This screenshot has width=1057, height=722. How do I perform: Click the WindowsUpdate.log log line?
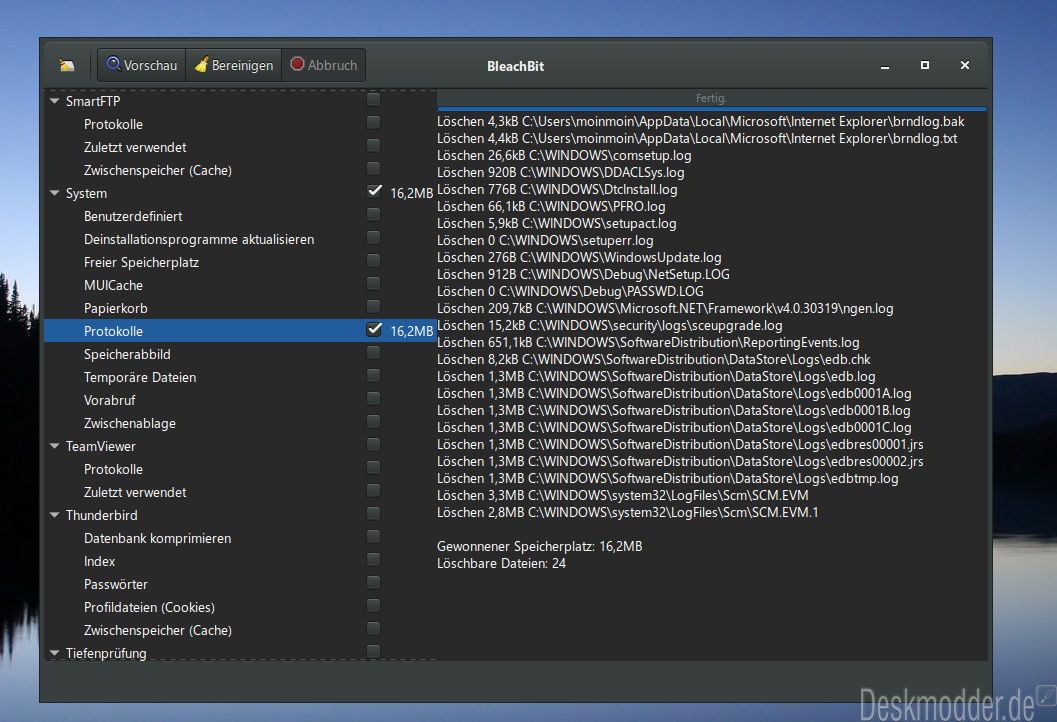579,258
